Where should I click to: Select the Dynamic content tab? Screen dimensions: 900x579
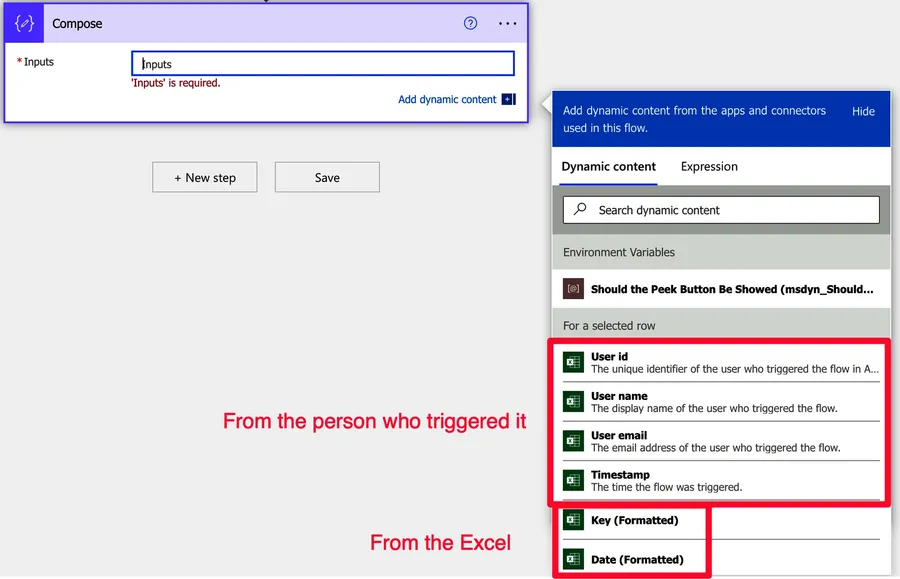607,167
